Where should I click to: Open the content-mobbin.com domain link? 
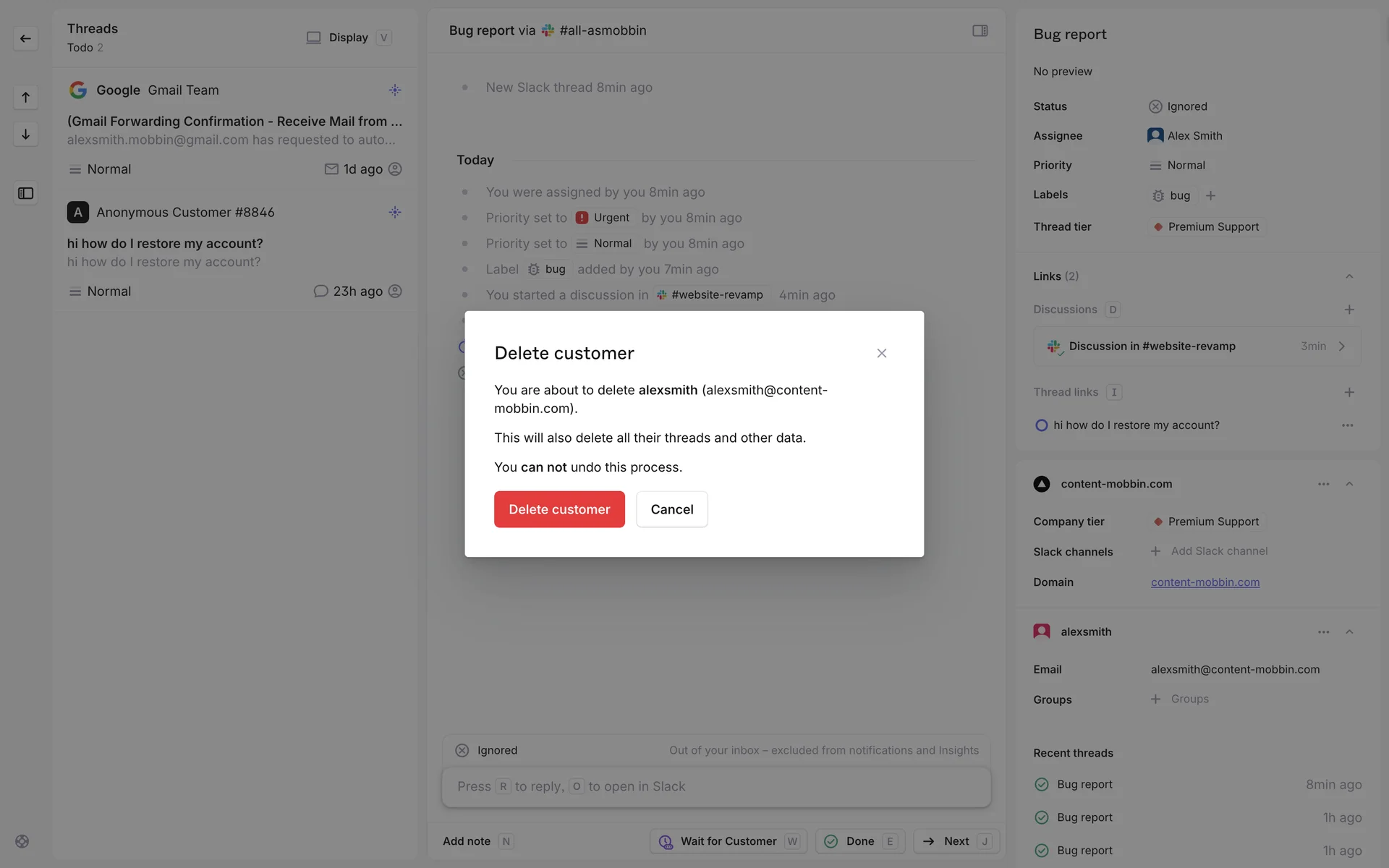pyautogui.click(x=1205, y=582)
